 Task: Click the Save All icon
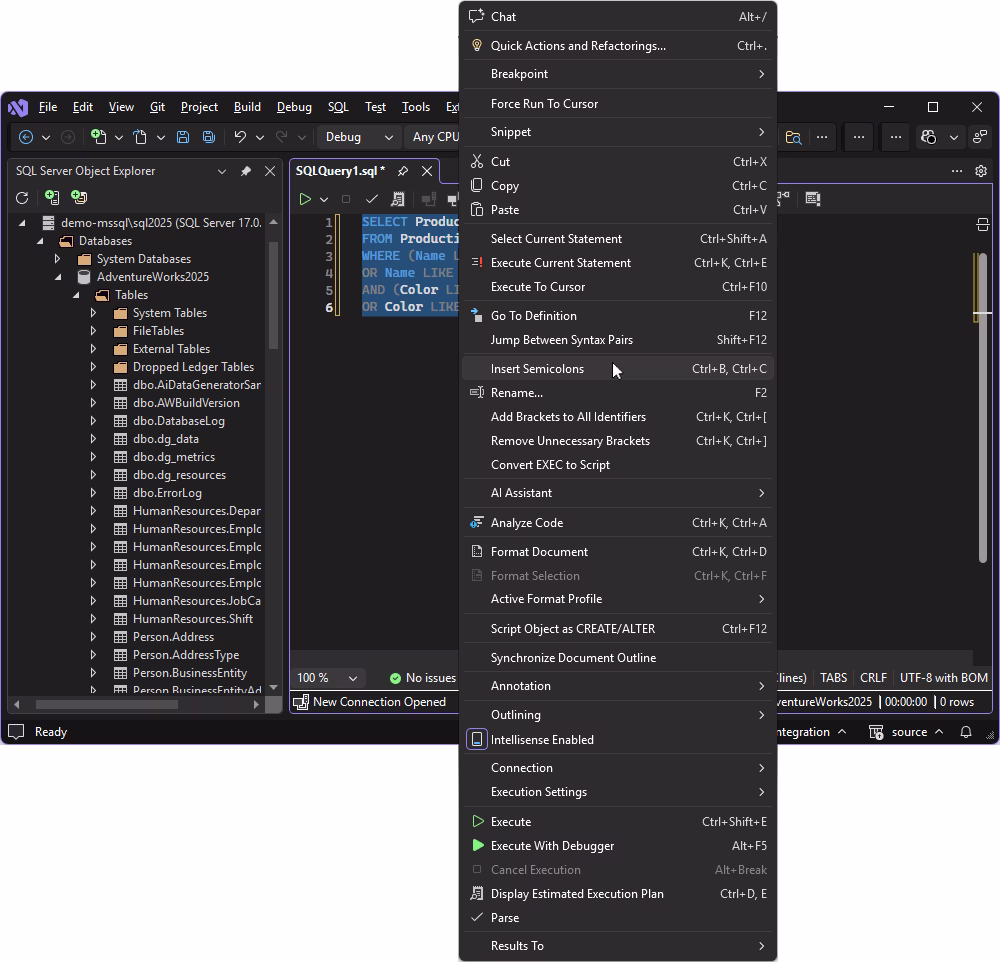click(x=209, y=137)
